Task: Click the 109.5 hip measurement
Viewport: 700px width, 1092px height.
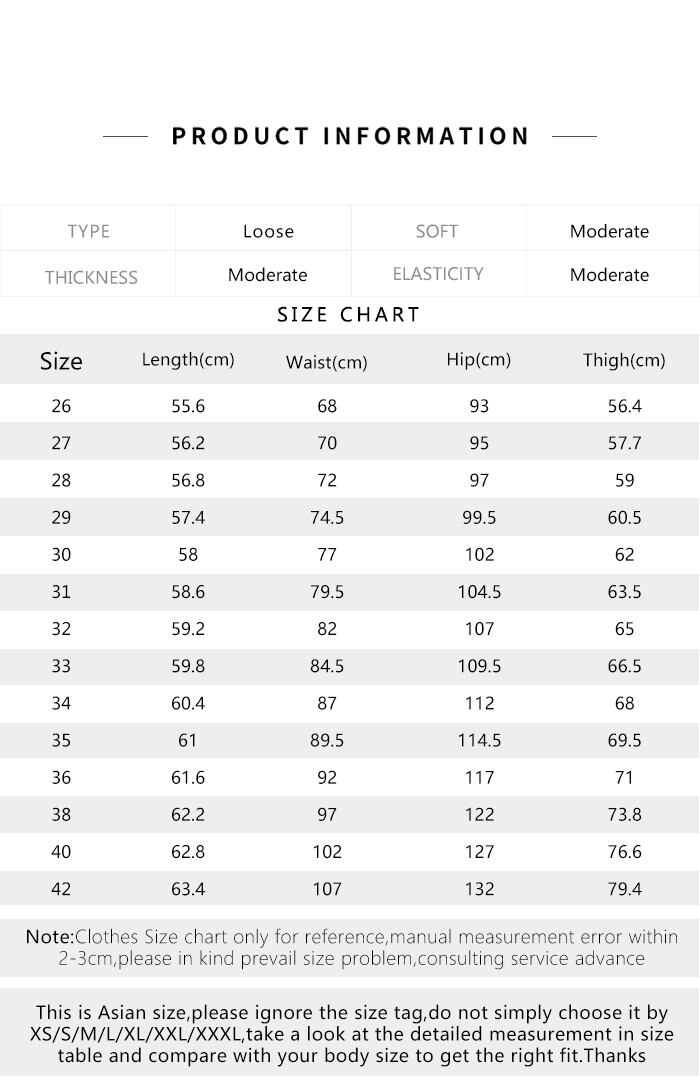Action: (479, 666)
